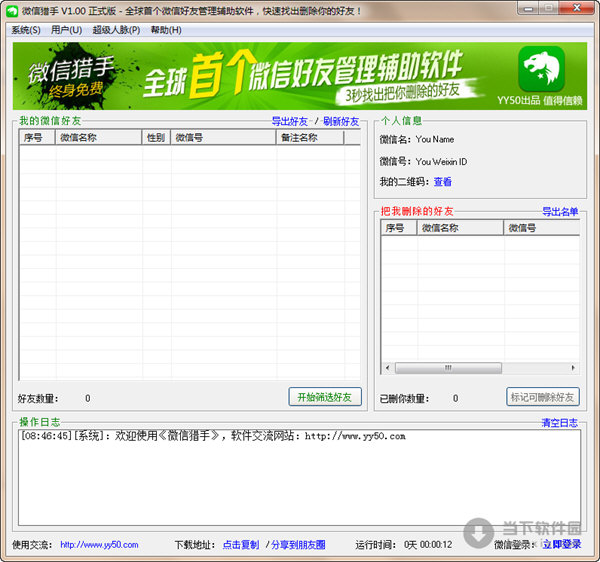Open the 超级人脉(P) menu
The height and width of the screenshot is (562, 600).
tap(116, 30)
